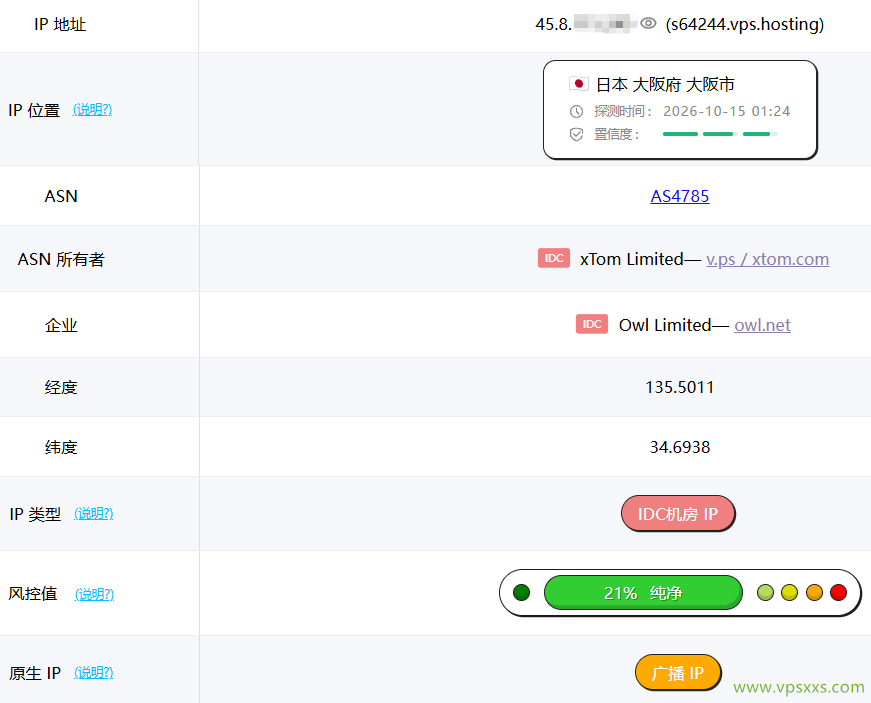Screen dimensions: 871x703
Task: Click the IDC badge next to xTom Limited
Action: tap(554, 258)
